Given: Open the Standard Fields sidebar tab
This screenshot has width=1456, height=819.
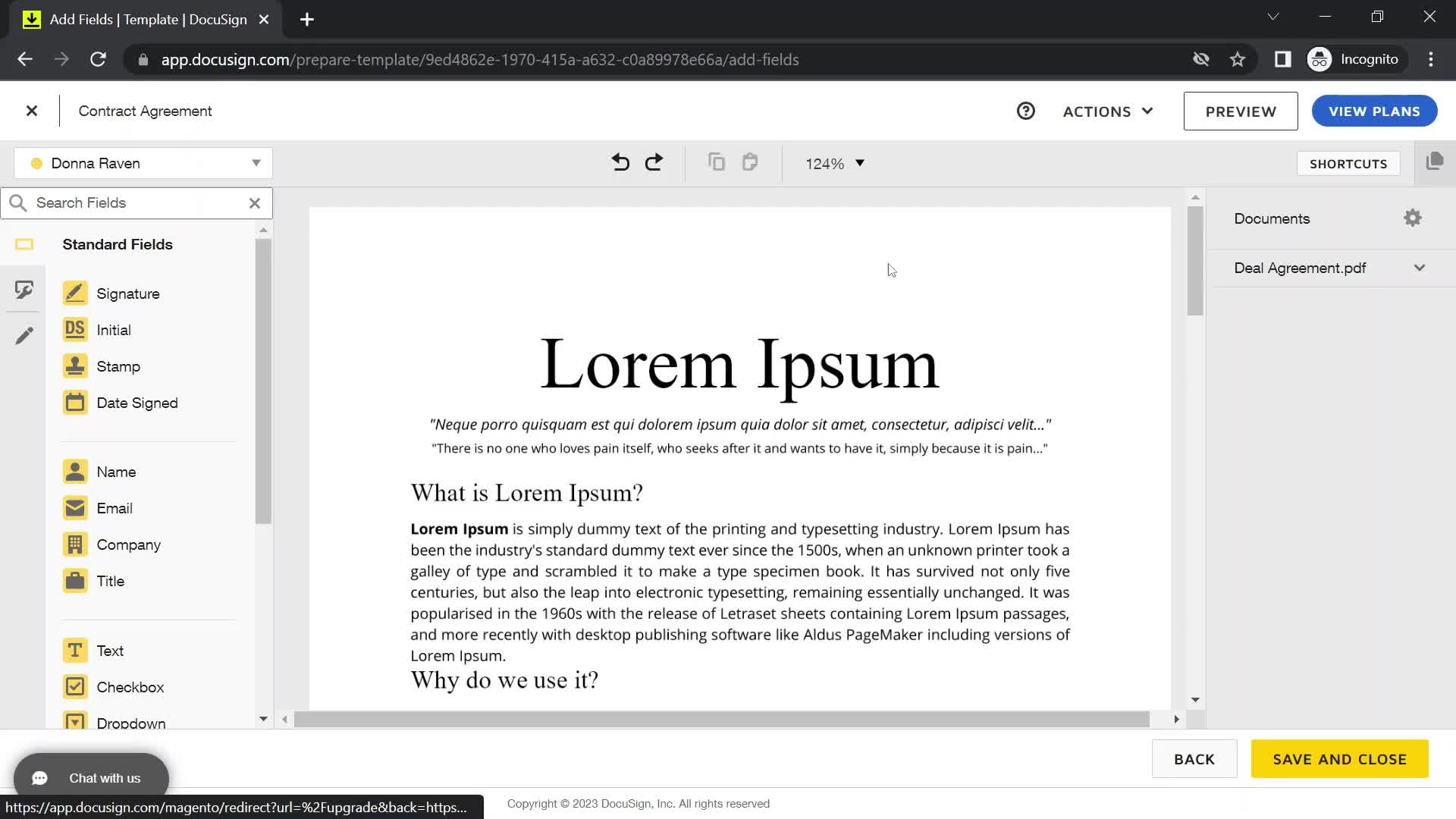Looking at the screenshot, I should coord(24,244).
